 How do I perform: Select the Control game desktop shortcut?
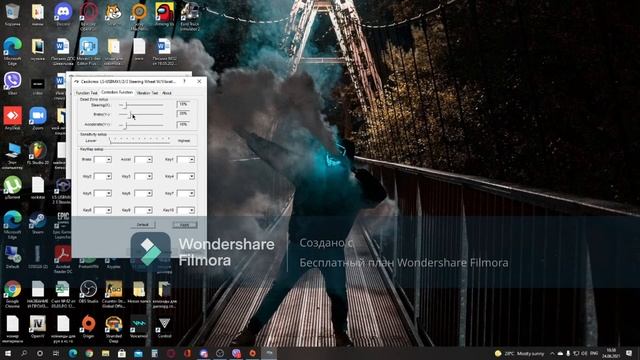pos(164,327)
